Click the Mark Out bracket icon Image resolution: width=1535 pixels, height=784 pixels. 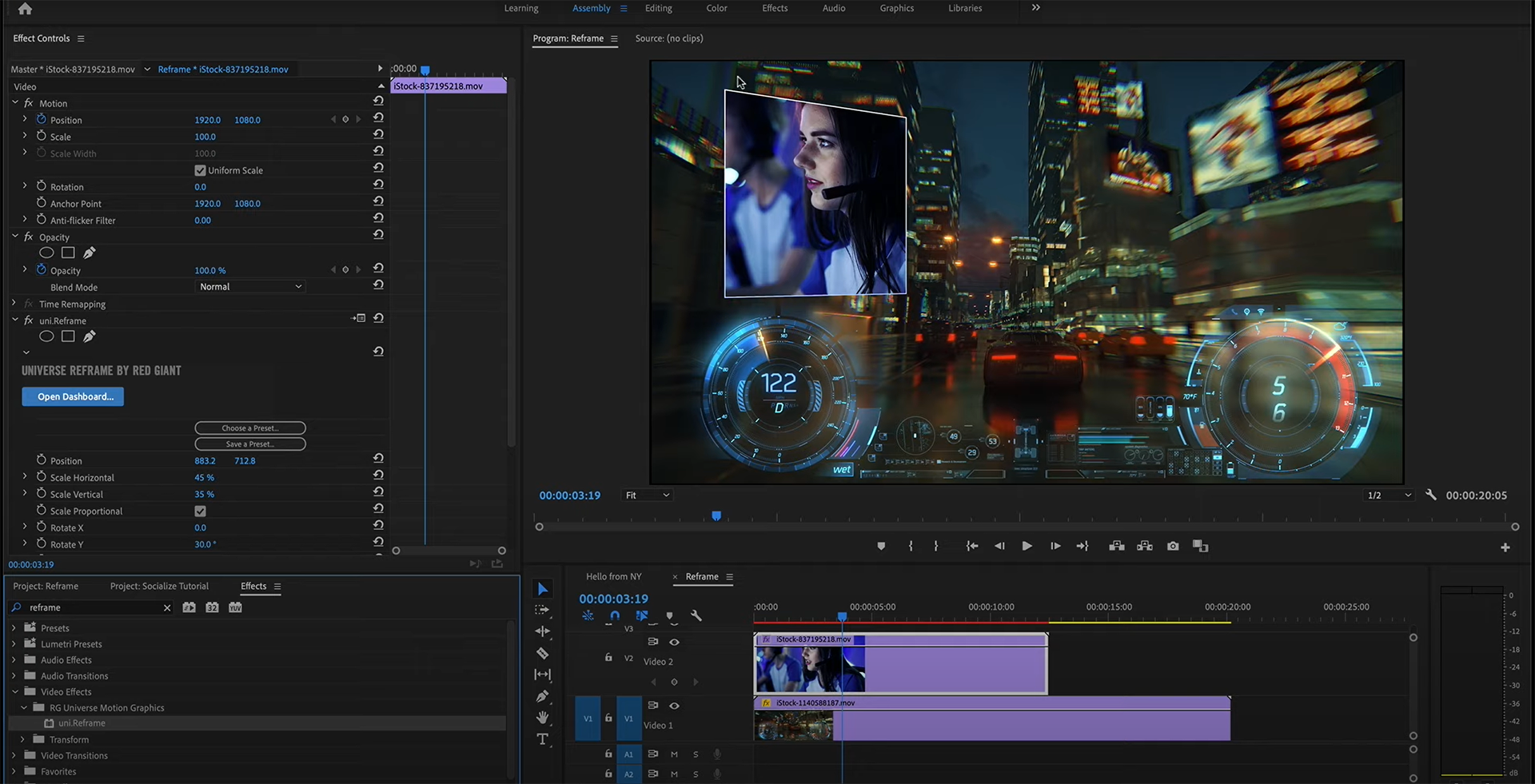936,546
